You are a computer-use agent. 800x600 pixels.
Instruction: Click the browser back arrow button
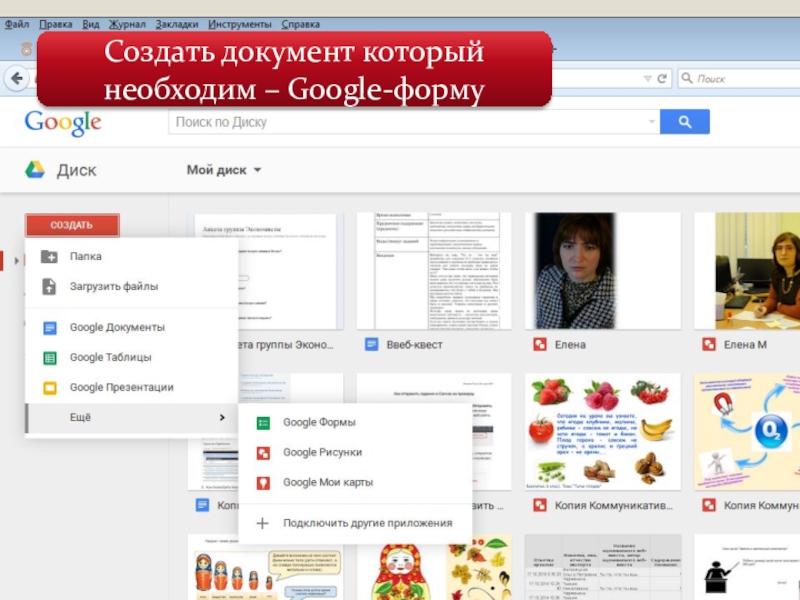click(x=17, y=79)
